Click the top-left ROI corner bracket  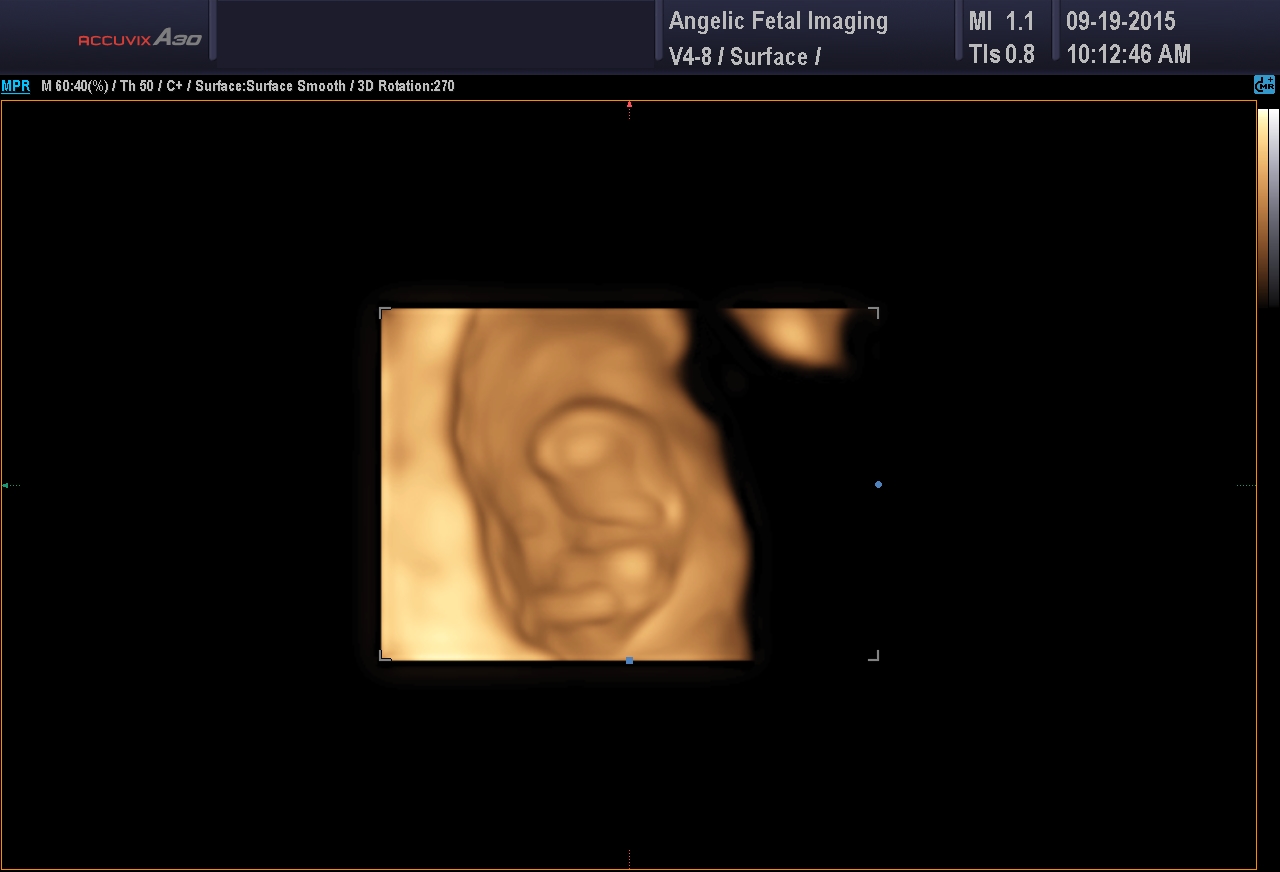pos(385,313)
